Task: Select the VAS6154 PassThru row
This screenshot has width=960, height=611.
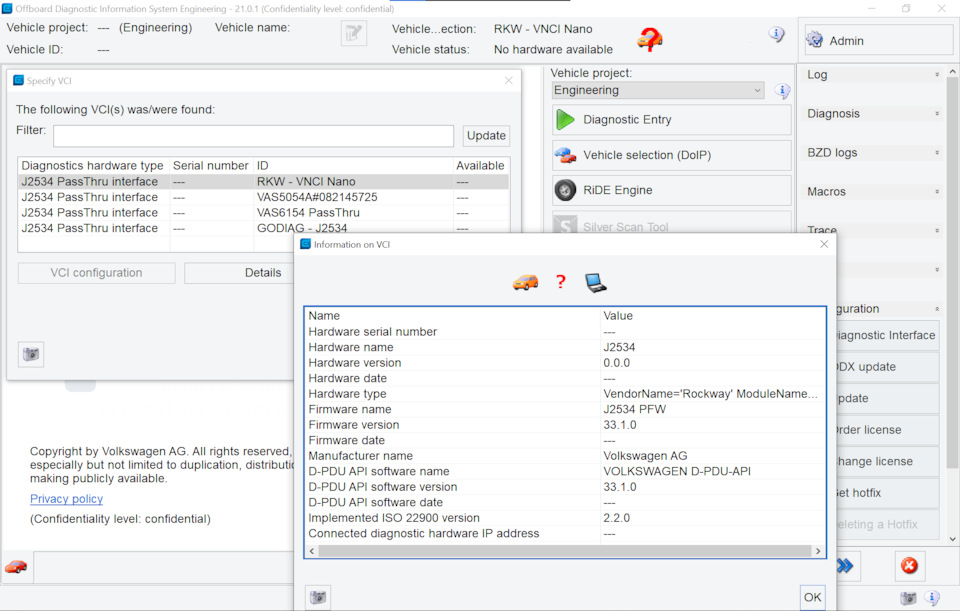Action: [x=264, y=212]
